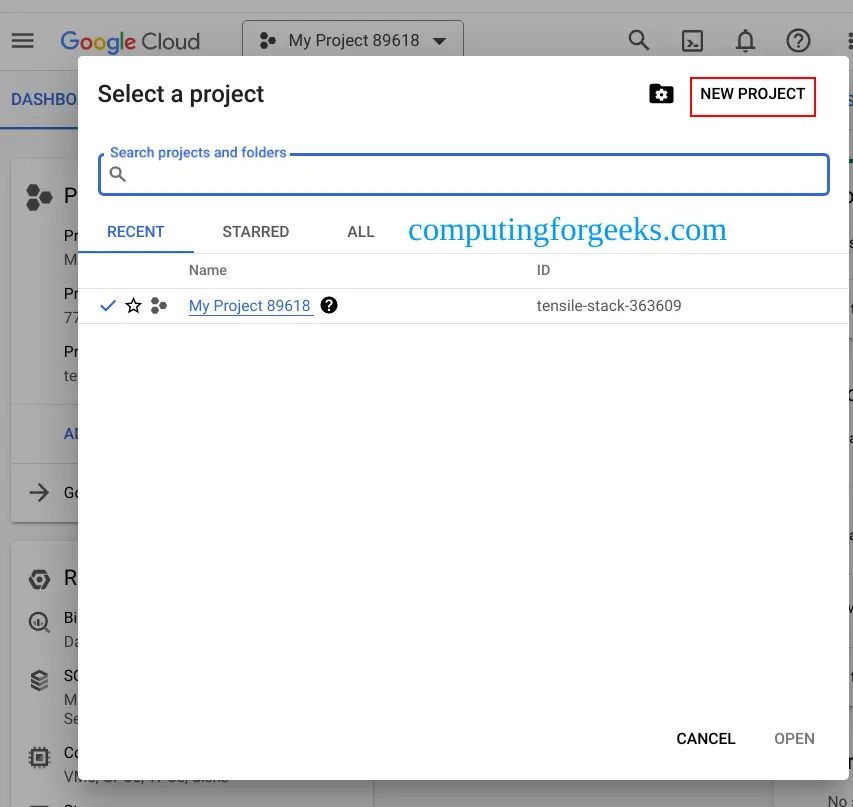This screenshot has height=807, width=853.
Task: Click the CANCEL button
Action: pyautogui.click(x=706, y=738)
